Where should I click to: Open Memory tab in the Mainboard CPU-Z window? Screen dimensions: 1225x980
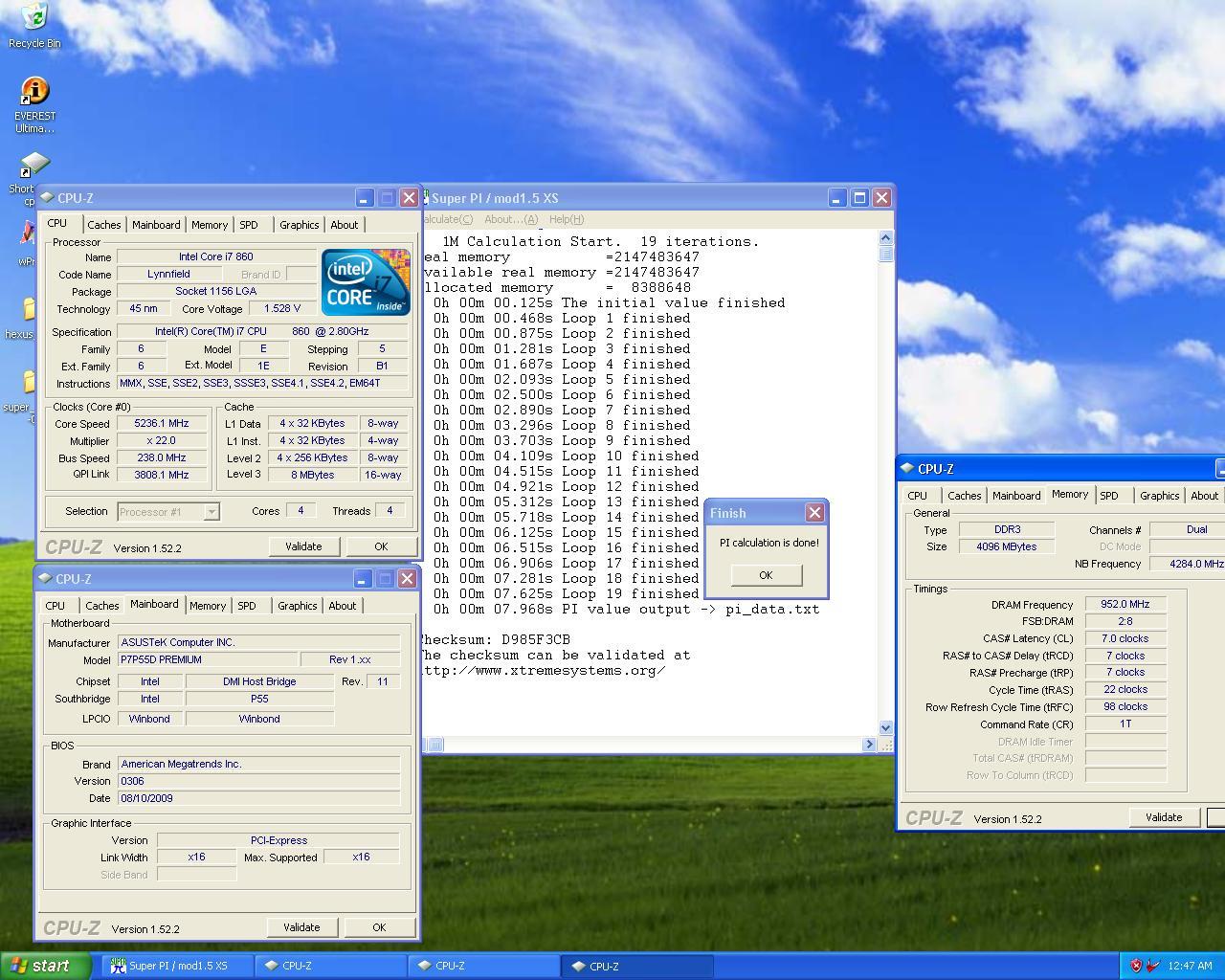208,606
